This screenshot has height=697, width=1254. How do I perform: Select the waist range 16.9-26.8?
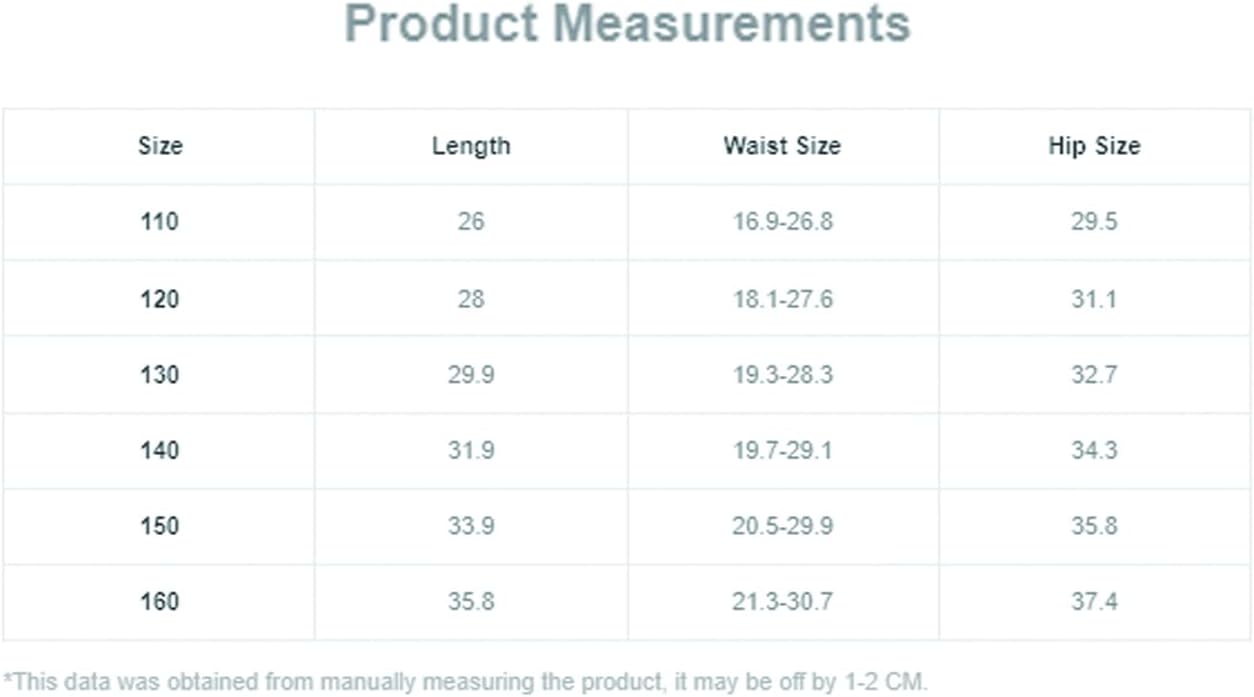point(782,222)
